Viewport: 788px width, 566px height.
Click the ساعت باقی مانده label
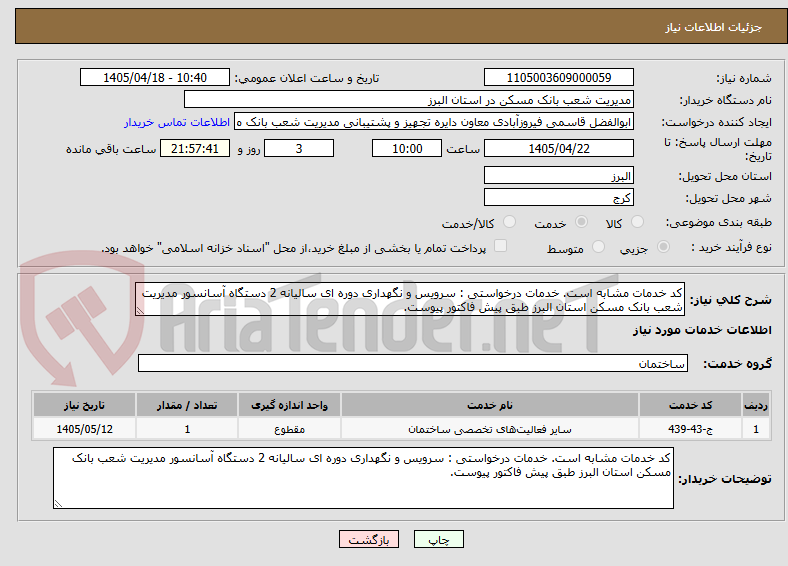coord(111,149)
